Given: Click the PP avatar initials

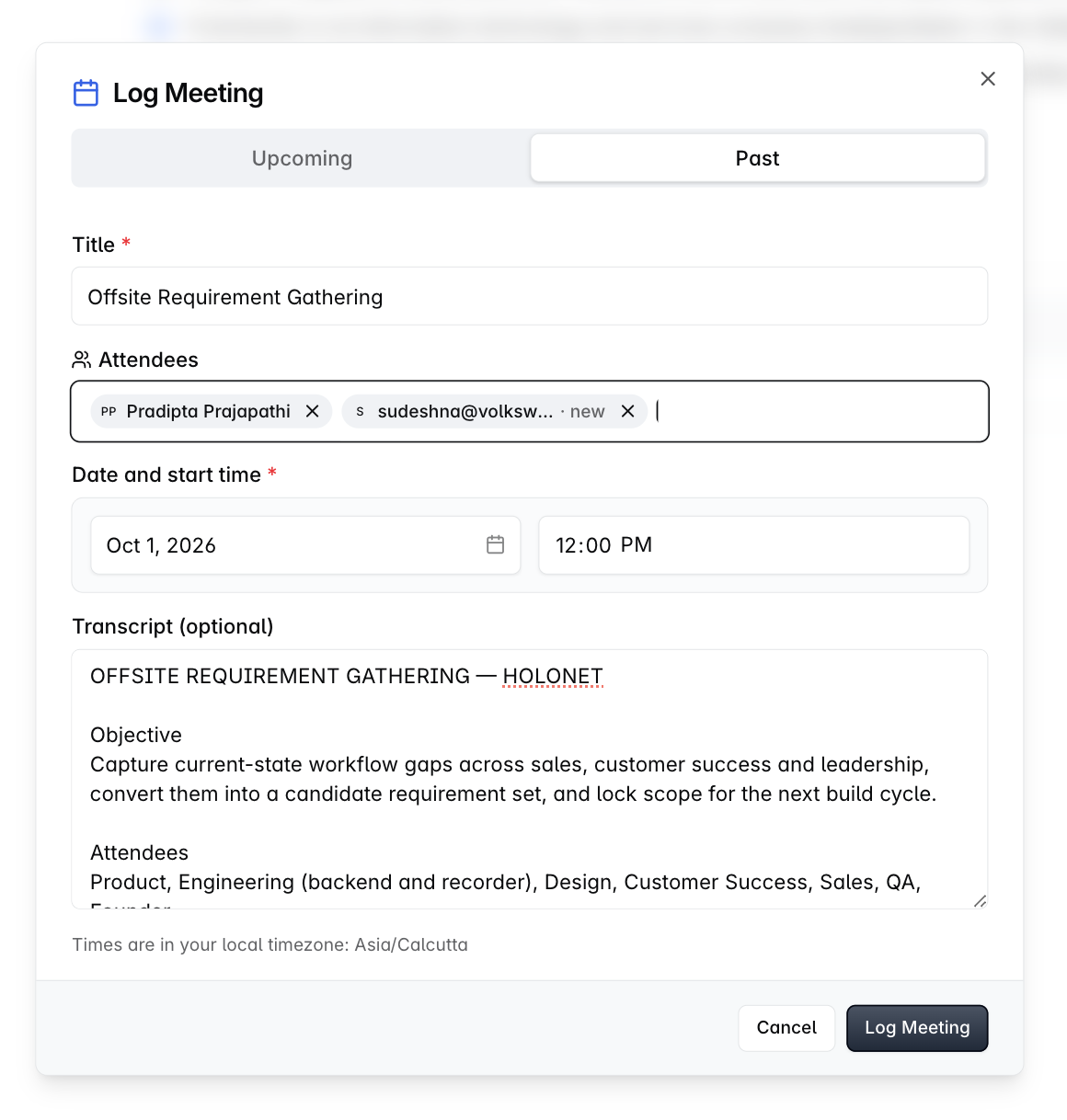Looking at the screenshot, I should (x=109, y=411).
